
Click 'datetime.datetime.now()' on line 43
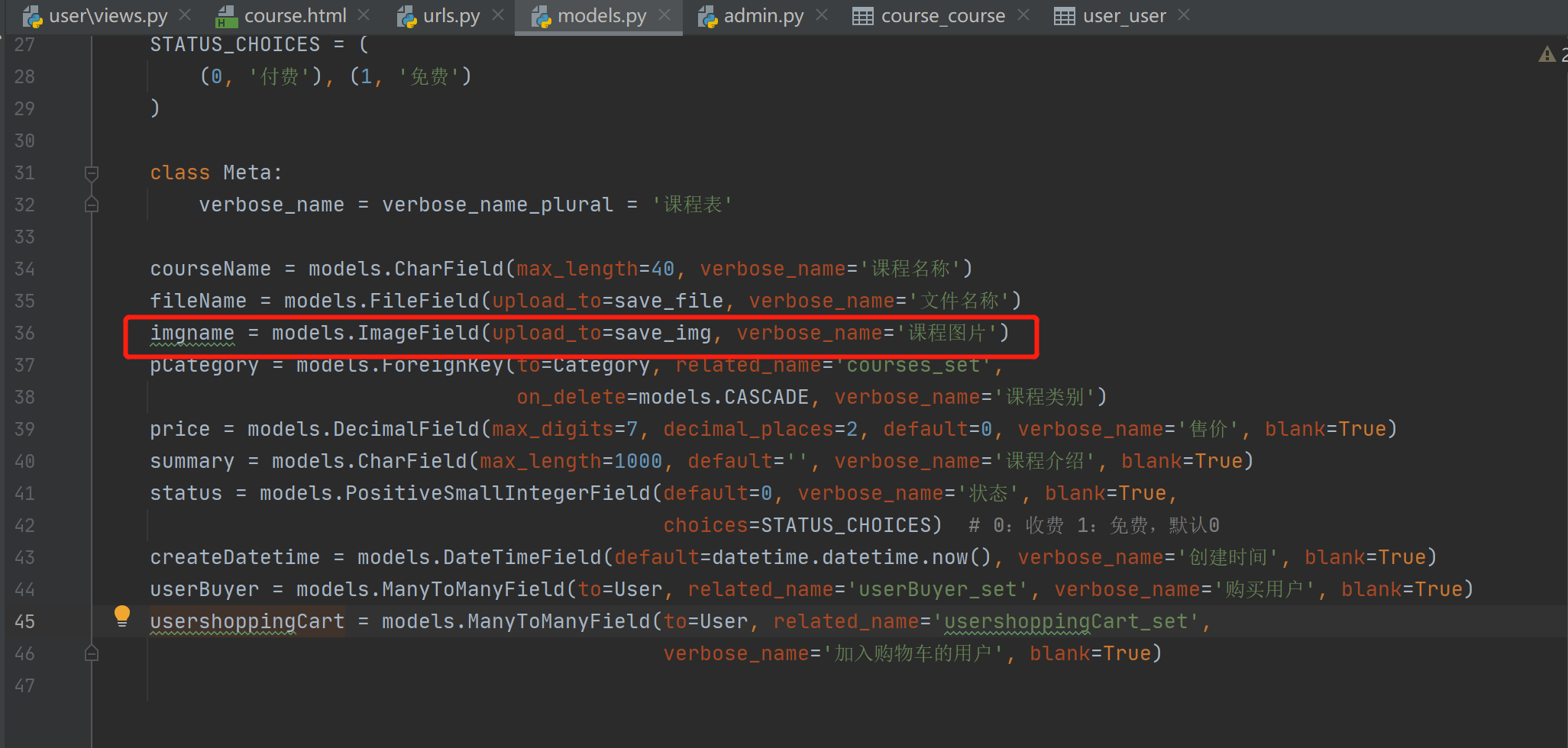tap(852, 558)
